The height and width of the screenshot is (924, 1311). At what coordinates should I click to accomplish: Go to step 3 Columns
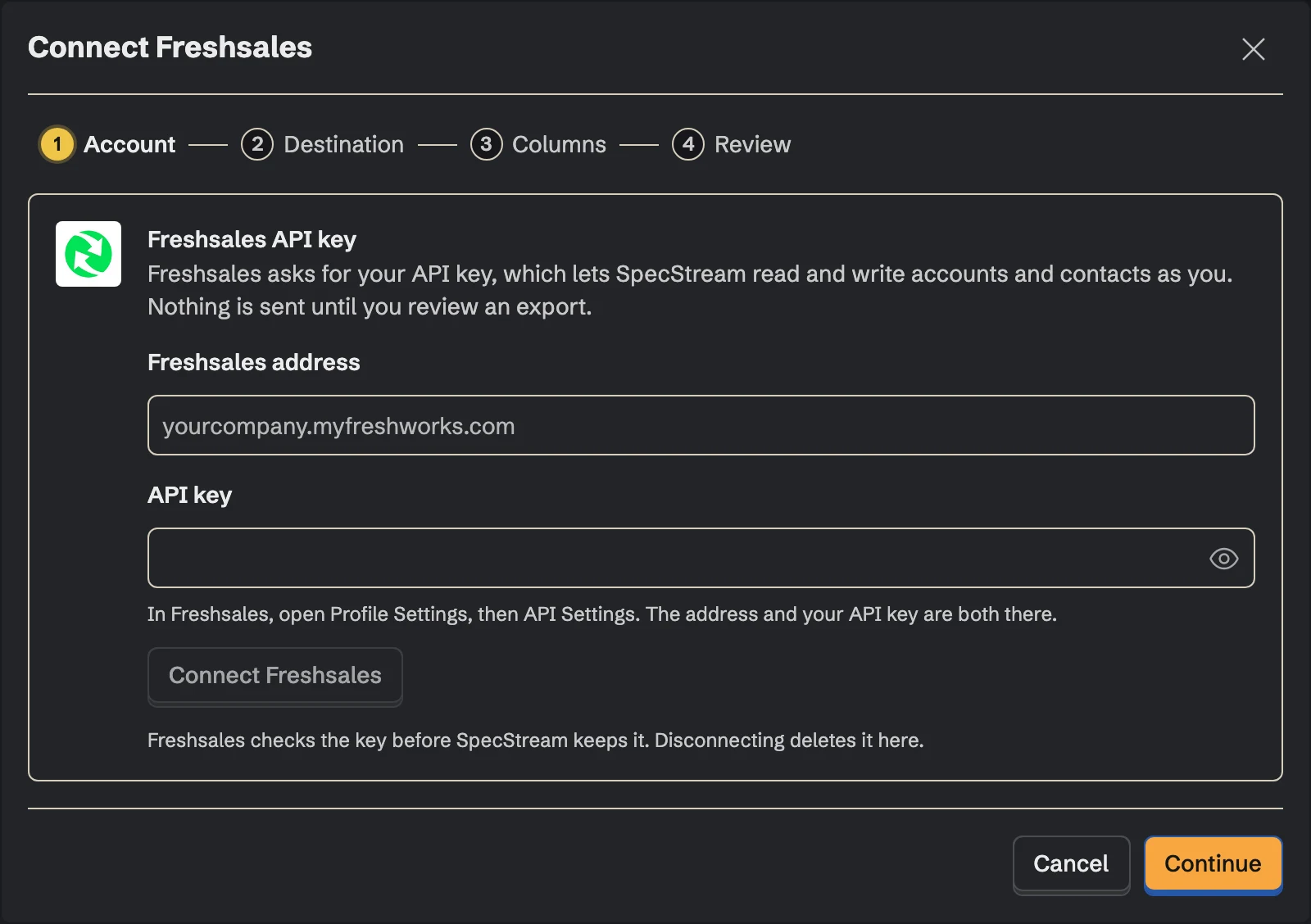click(x=538, y=144)
